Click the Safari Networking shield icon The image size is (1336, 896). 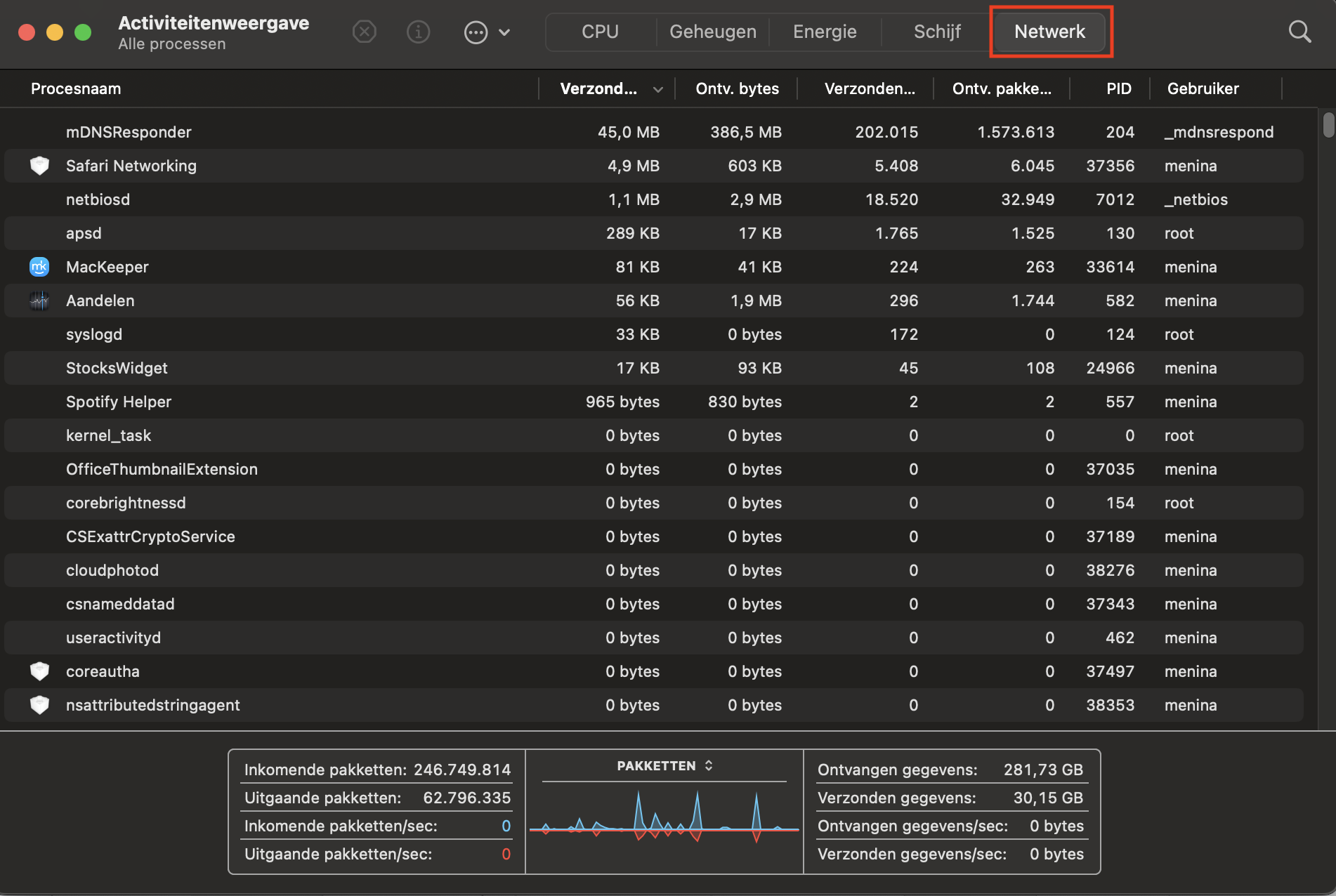point(39,166)
